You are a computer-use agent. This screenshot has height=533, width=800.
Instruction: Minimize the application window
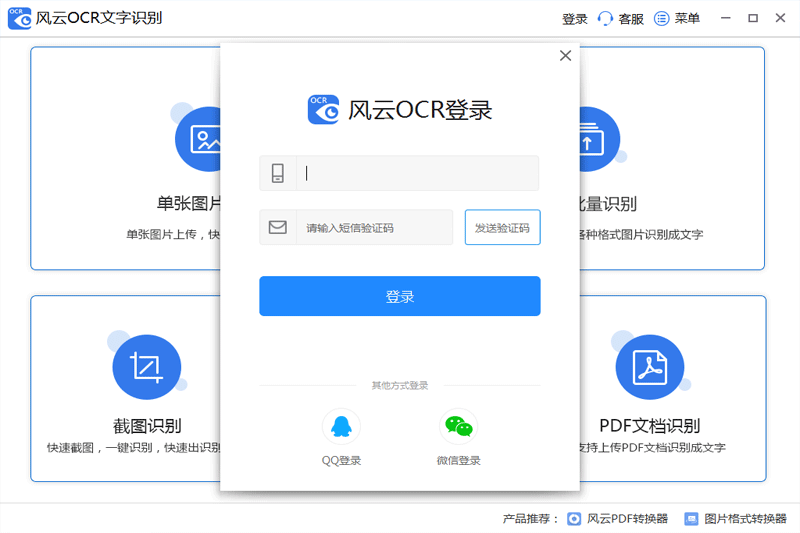[x=727, y=18]
